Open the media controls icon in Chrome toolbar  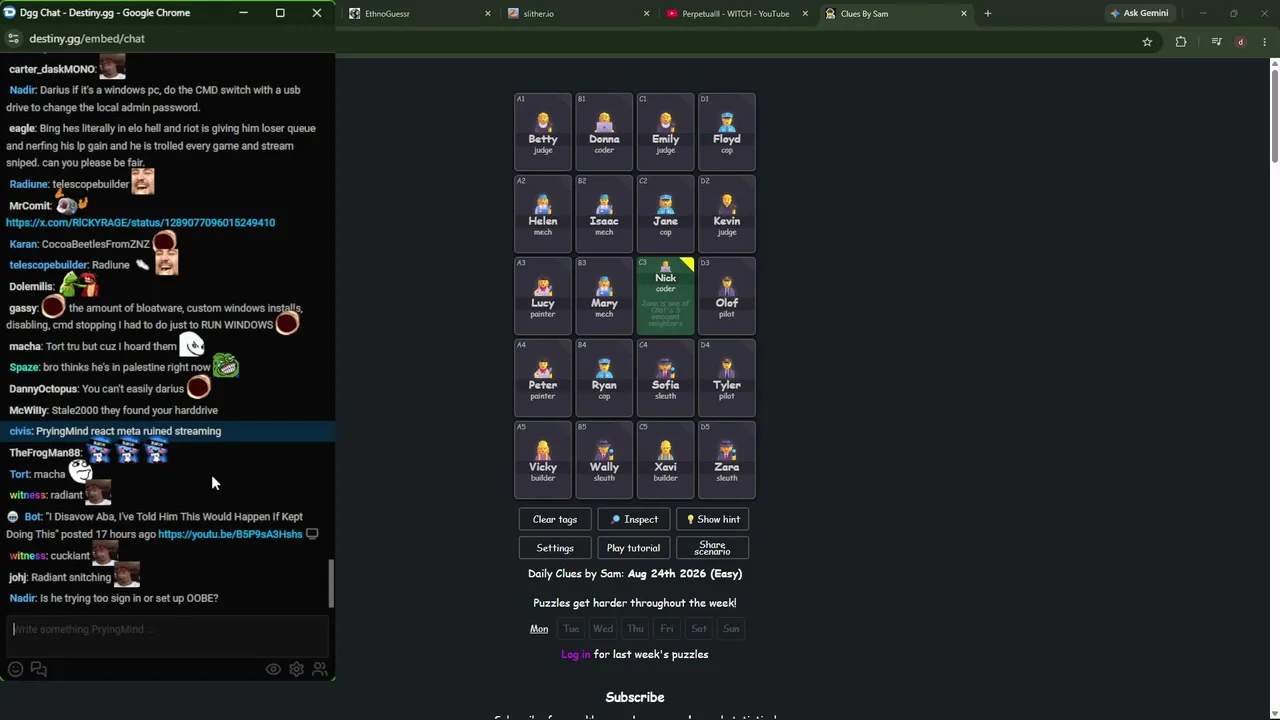1216,42
